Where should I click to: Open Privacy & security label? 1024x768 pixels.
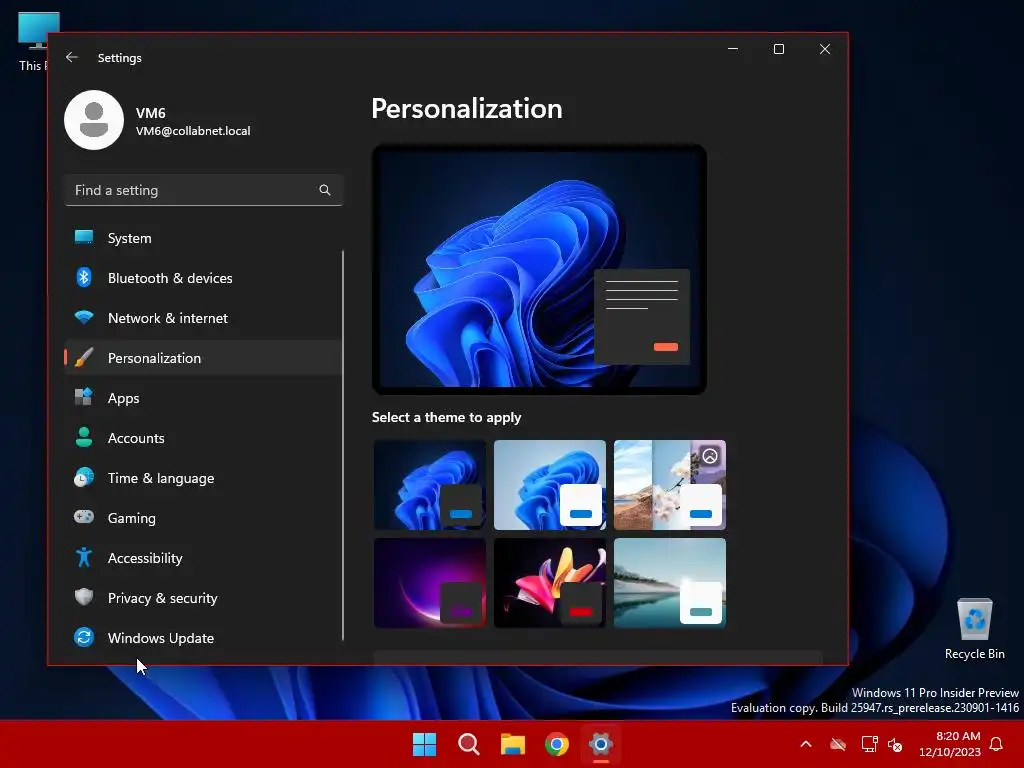[x=163, y=598]
